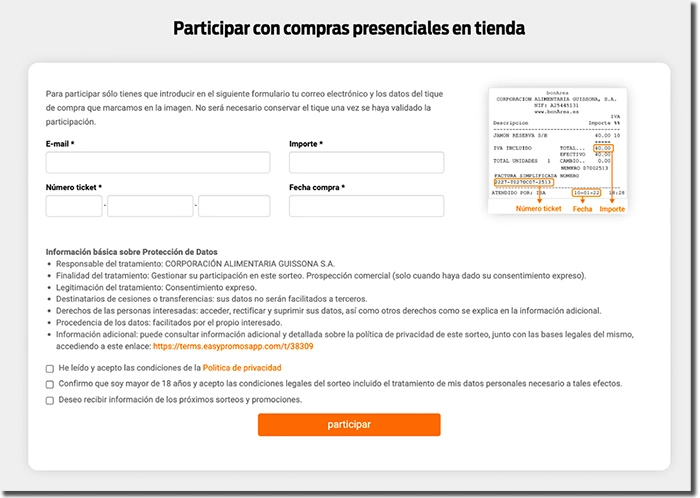The width and height of the screenshot is (700, 498).
Task: Enable receiving próximos sorteos y promociones
Action: (x=50, y=400)
